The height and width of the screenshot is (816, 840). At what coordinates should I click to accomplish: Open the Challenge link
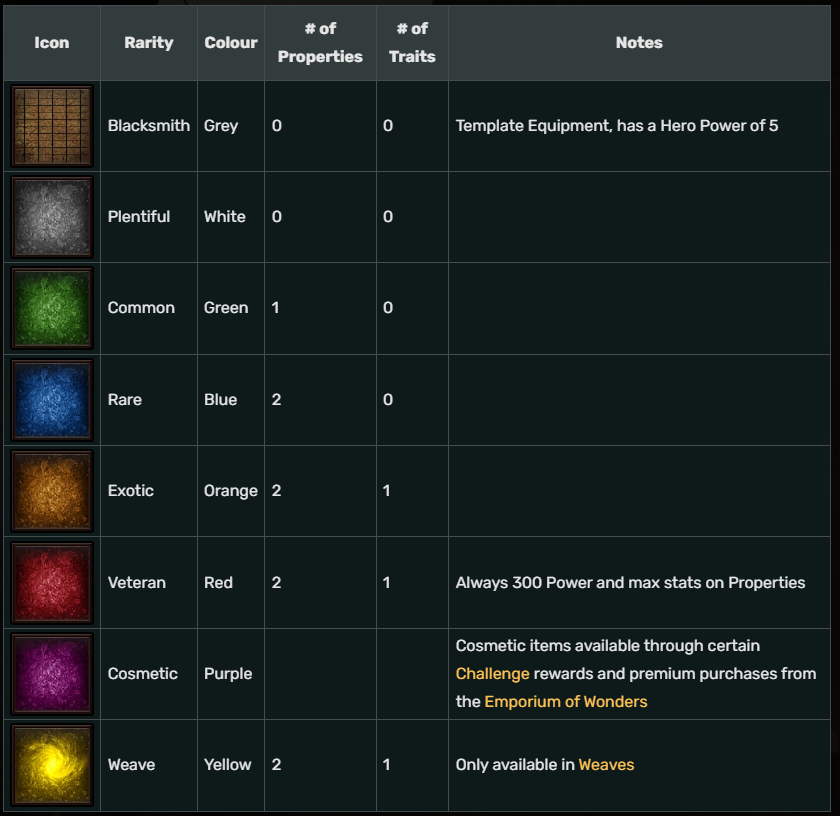point(492,674)
